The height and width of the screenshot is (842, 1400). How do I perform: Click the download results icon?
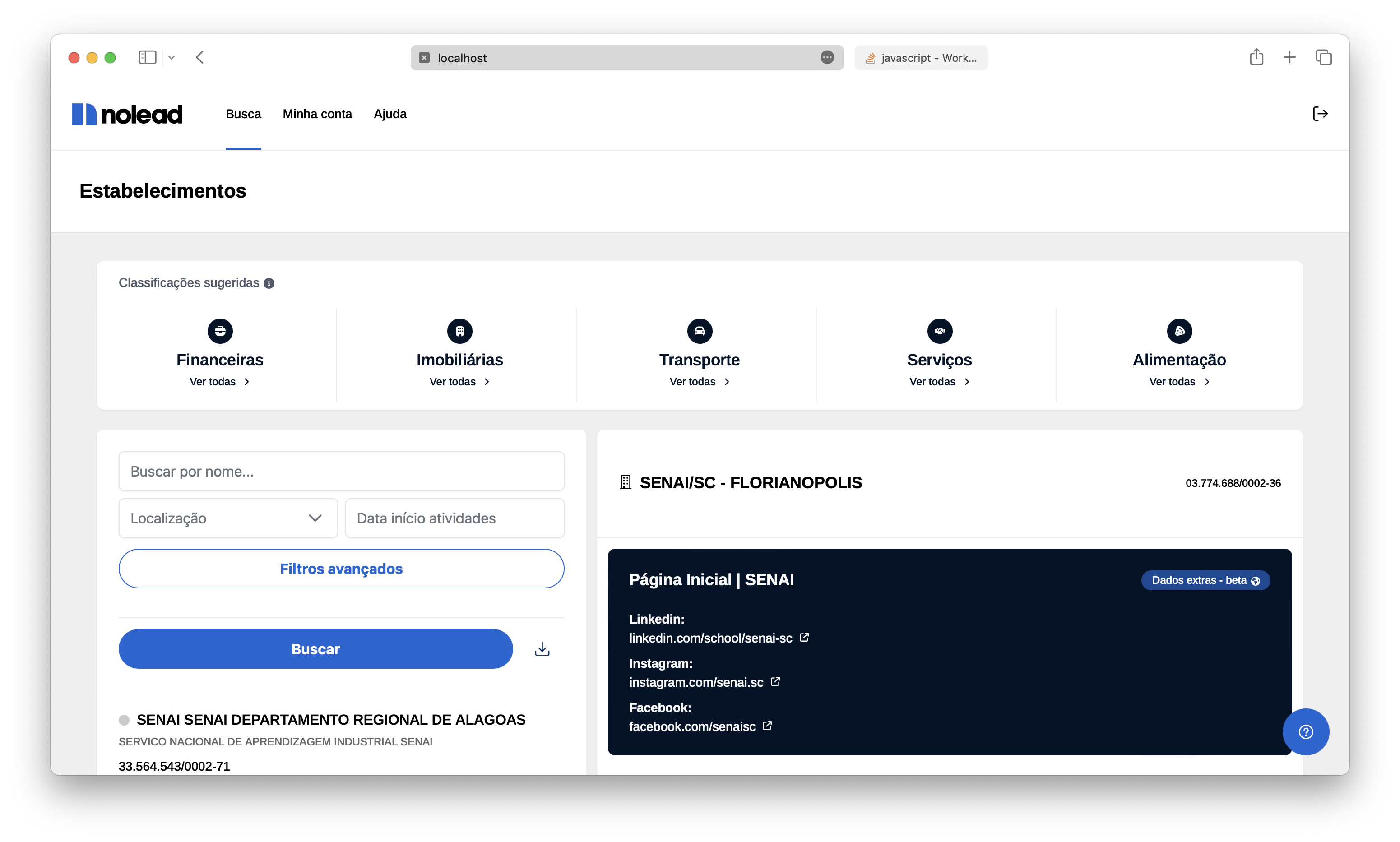click(542, 649)
